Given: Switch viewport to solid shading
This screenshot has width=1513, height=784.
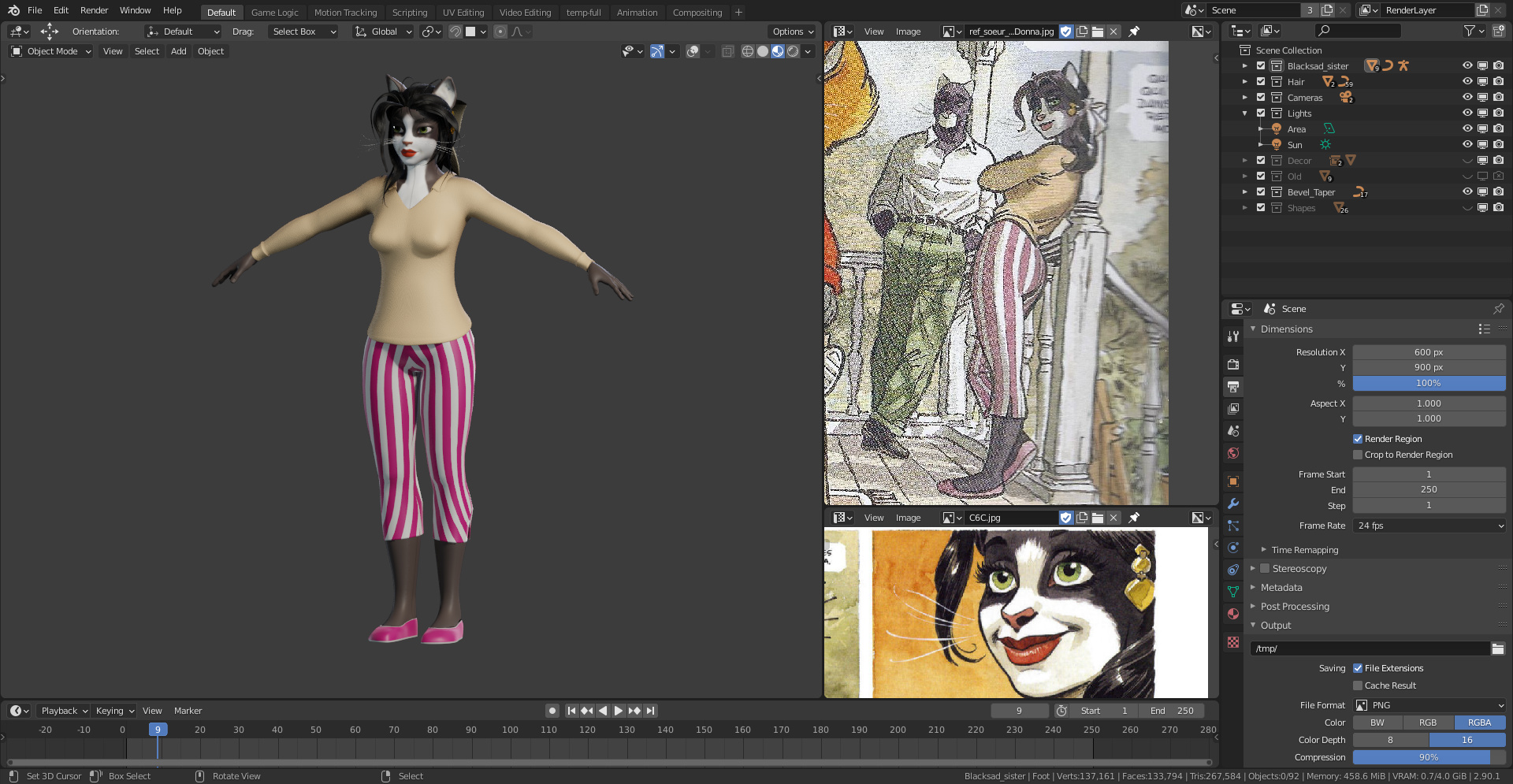Looking at the screenshot, I should tap(763, 51).
